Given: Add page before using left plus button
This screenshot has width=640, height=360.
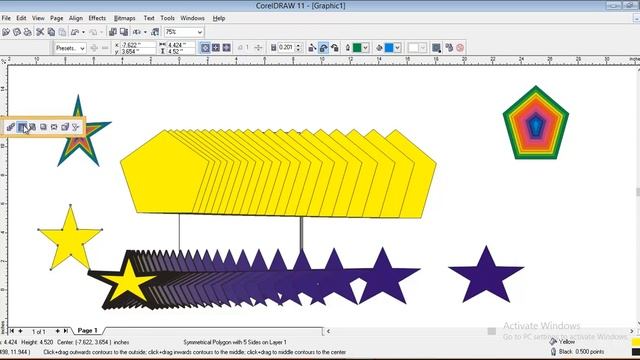Looking at the screenshot, I should point(20,331).
